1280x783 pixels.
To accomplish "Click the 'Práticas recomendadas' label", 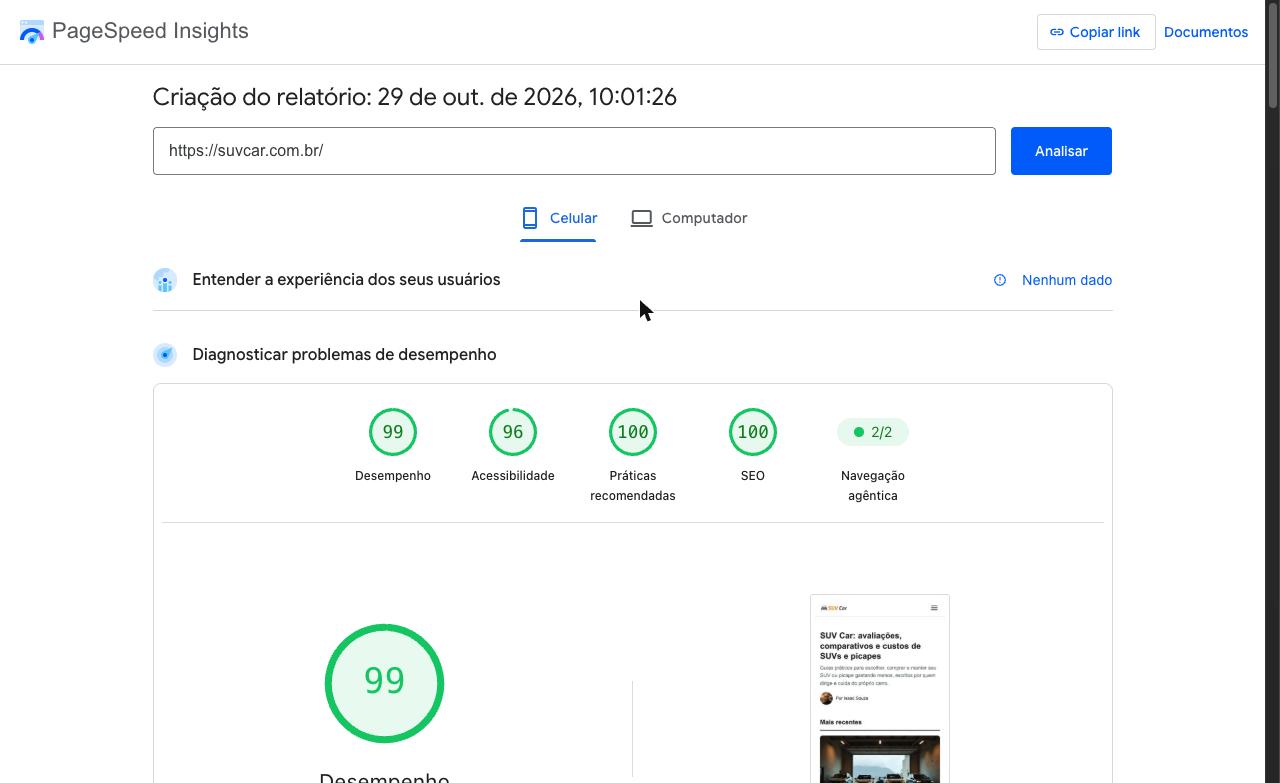I will coord(633,486).
